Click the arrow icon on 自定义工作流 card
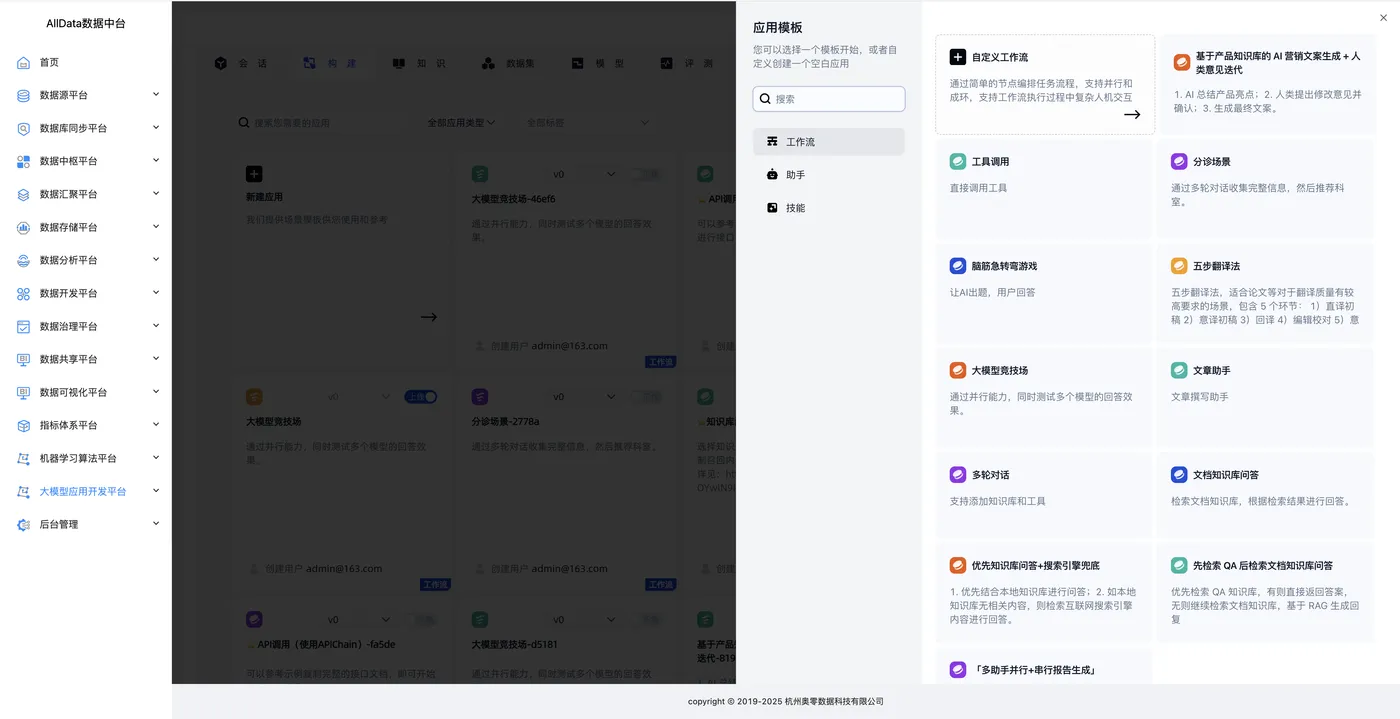Screen dimensions: 1400x719 1132,114
